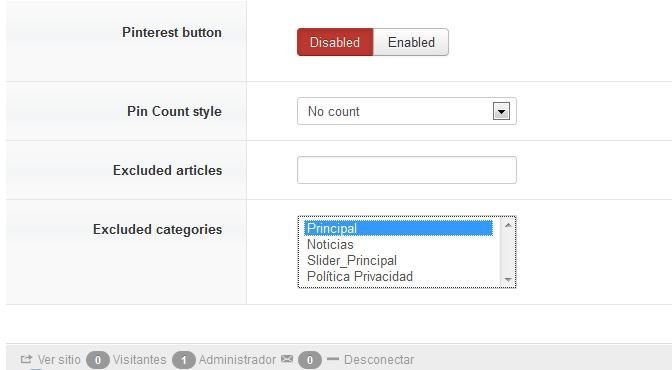Click the category list scroll up arrow
The height and width of the screenshot is (370, 672).
pyautogui.click(x=508, y=225)
